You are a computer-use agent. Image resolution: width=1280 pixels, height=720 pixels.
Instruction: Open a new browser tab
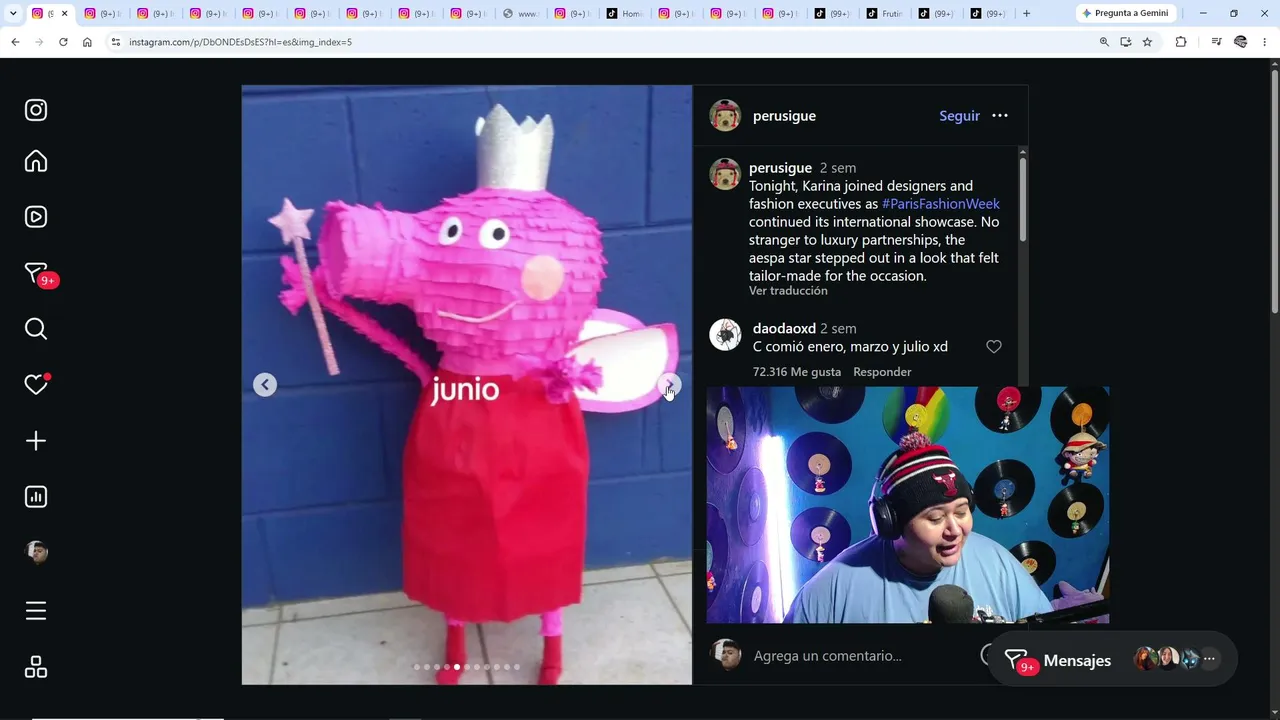coord(1026,13)
